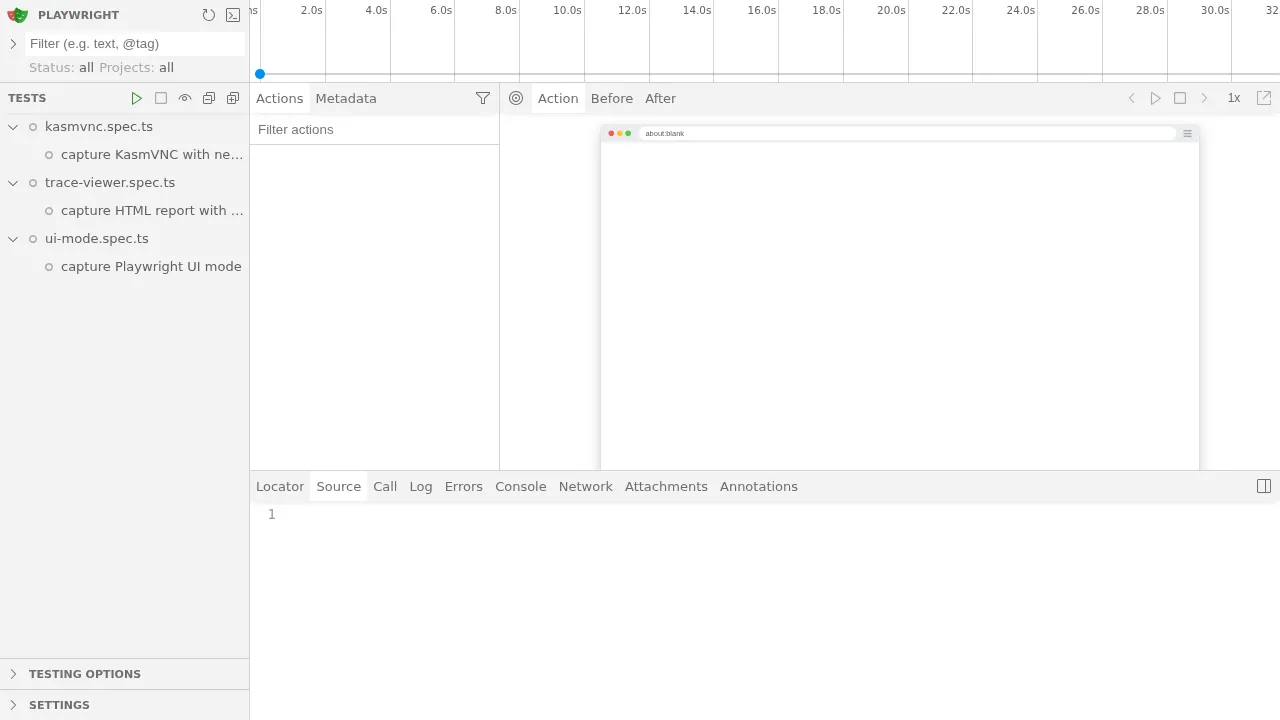
Task: Open the actions filter funnel icon
Action: pos(483,98)
